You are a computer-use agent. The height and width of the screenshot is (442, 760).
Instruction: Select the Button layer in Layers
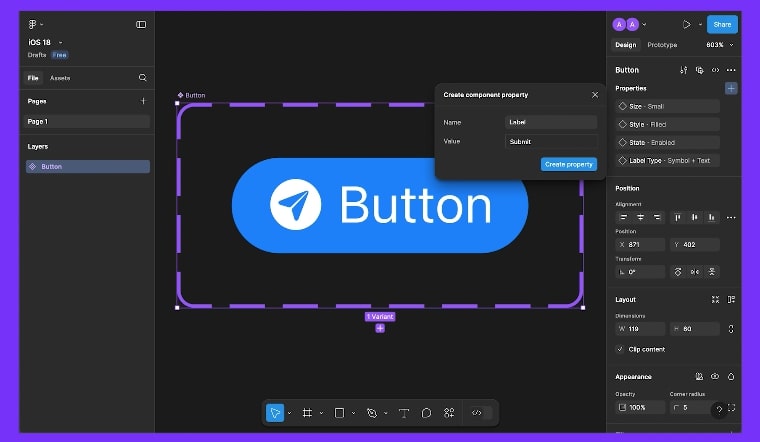(88, 167)
